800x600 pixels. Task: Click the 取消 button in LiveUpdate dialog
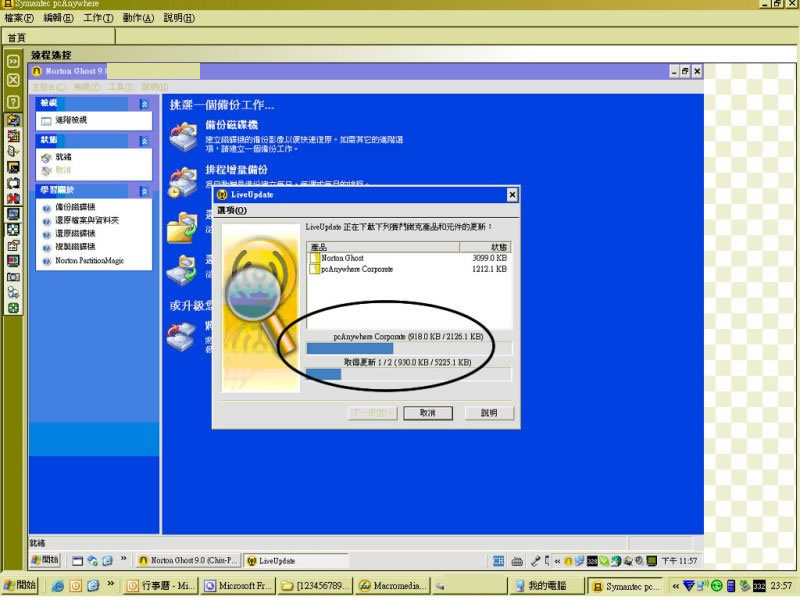428,413
